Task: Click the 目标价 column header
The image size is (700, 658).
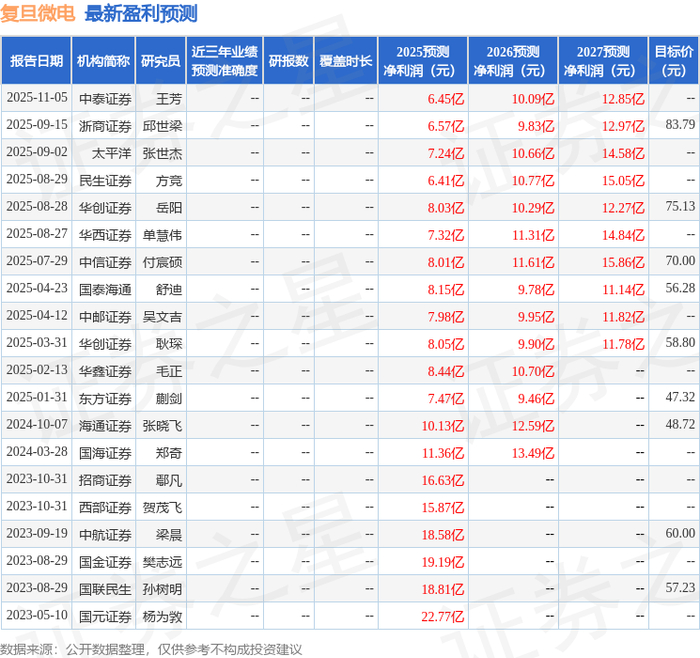Action: point(674,61)
